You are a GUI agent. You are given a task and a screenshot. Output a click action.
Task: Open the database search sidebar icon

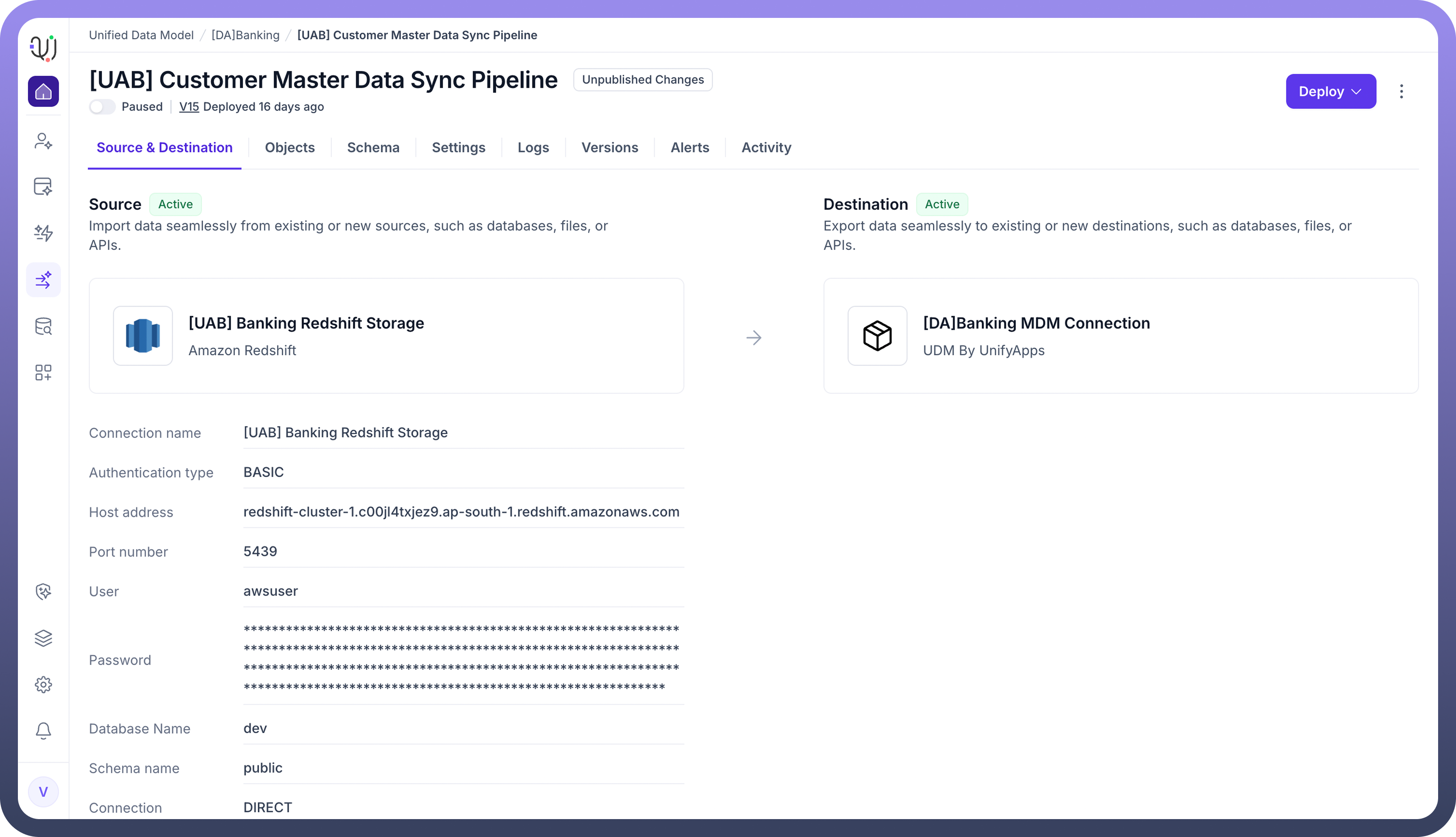click(x=43, y=327)
